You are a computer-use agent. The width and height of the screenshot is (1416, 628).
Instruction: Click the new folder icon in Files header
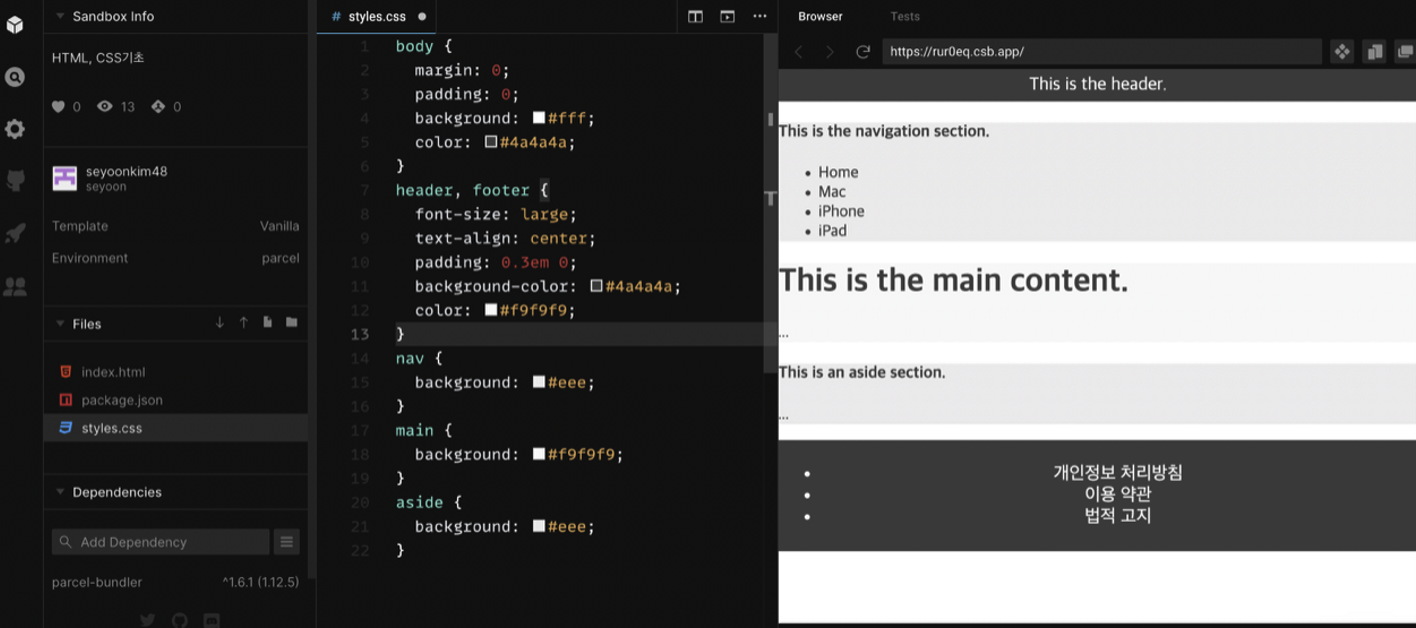point(292,323)
